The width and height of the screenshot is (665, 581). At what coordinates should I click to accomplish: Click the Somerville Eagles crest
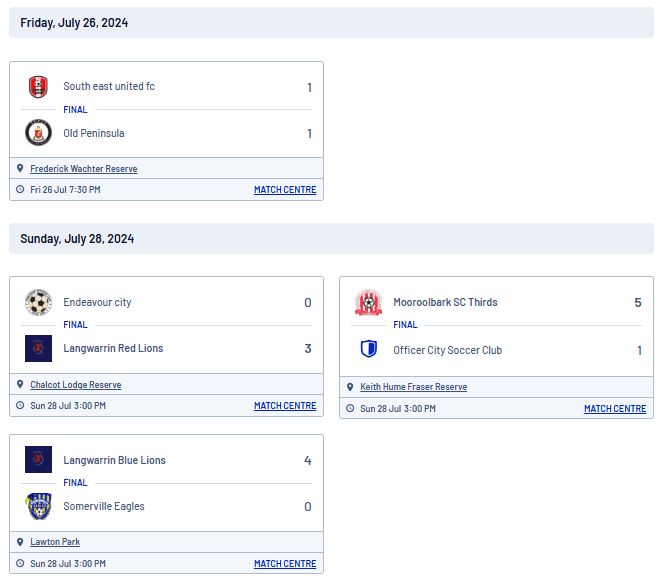(39, 506)
